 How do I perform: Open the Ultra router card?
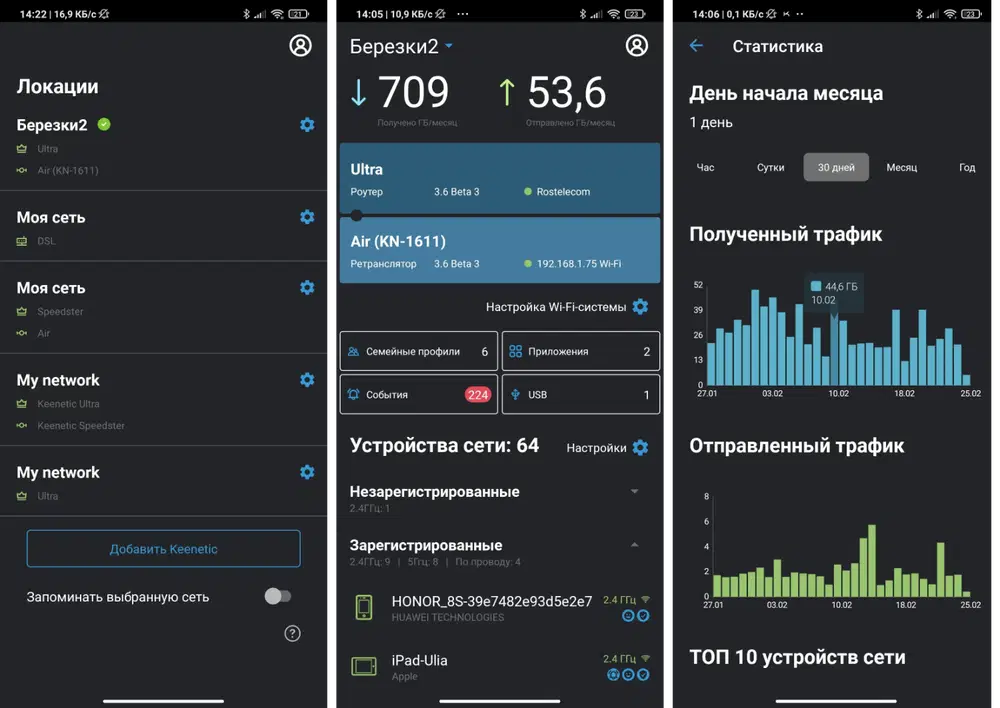click(500, 178)
